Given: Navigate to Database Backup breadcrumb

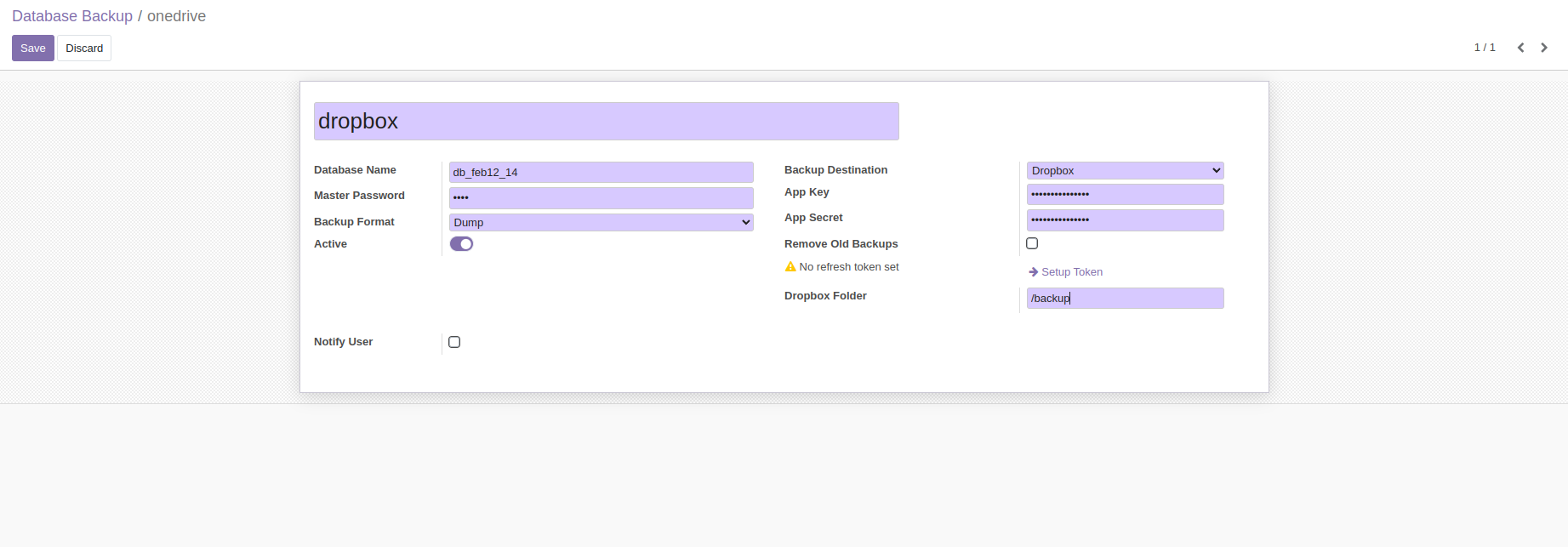Looking at the screenshot, I should coord(72,16).
